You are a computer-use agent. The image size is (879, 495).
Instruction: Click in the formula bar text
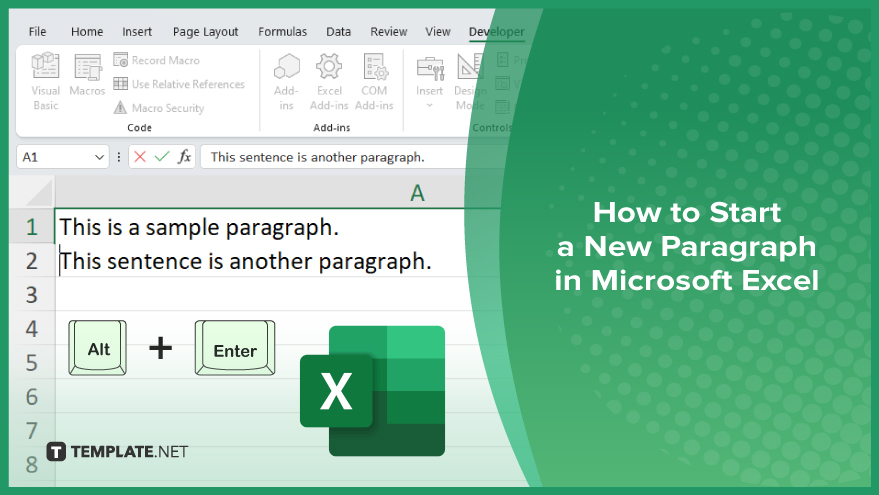click(x=317, y=158)
